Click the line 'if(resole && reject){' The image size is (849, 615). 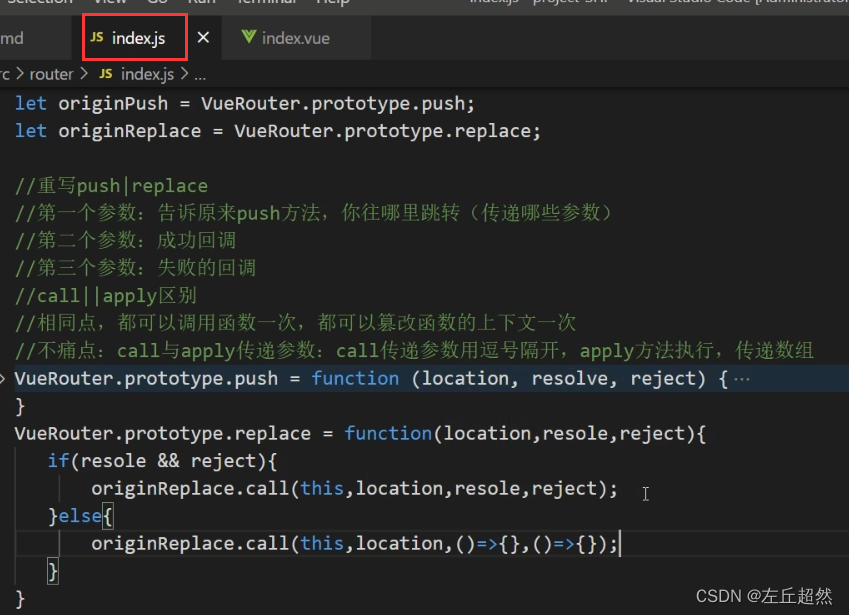pos(162,461)
